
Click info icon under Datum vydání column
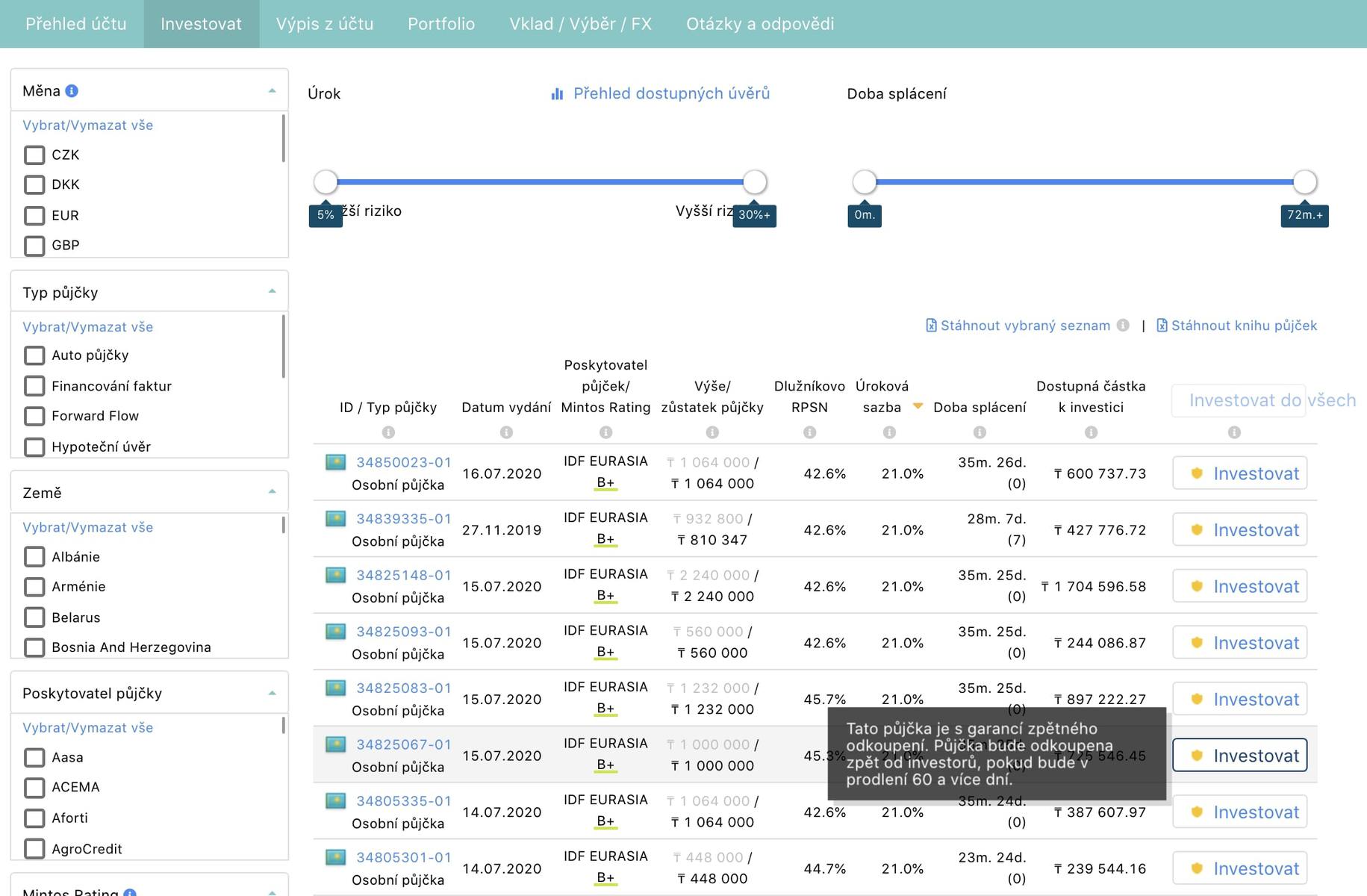[x=506, y=432]
